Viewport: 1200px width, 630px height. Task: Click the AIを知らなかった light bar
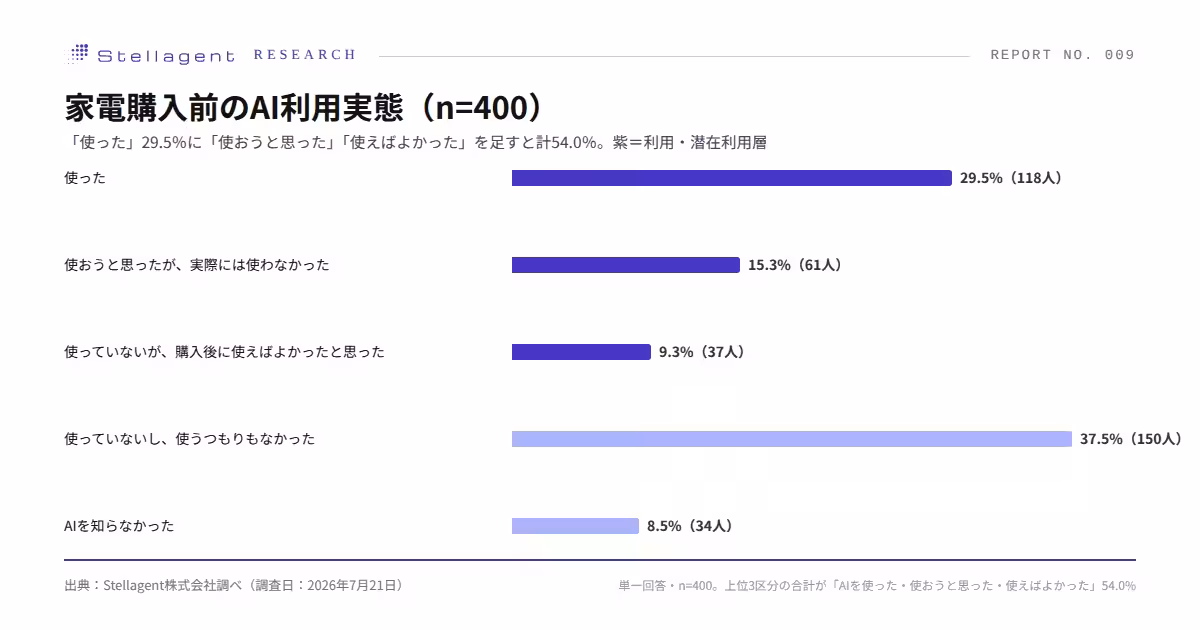coord(575,526)
